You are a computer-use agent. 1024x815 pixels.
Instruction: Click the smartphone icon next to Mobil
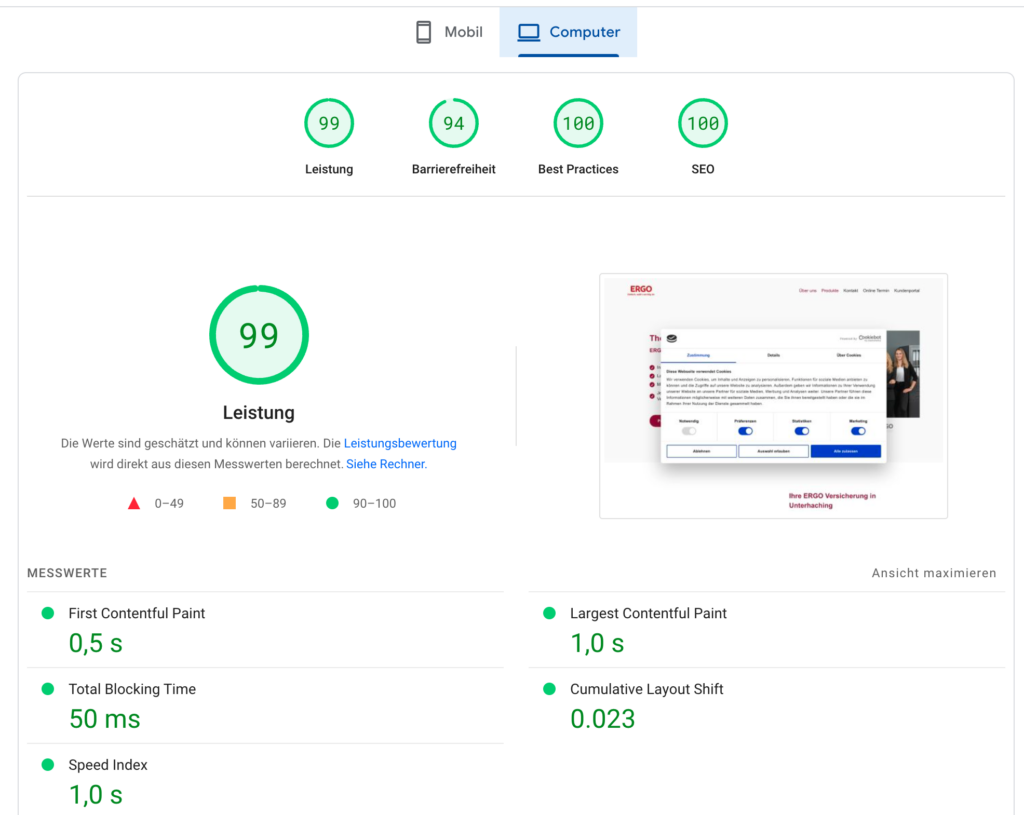(x=424, y=31)
